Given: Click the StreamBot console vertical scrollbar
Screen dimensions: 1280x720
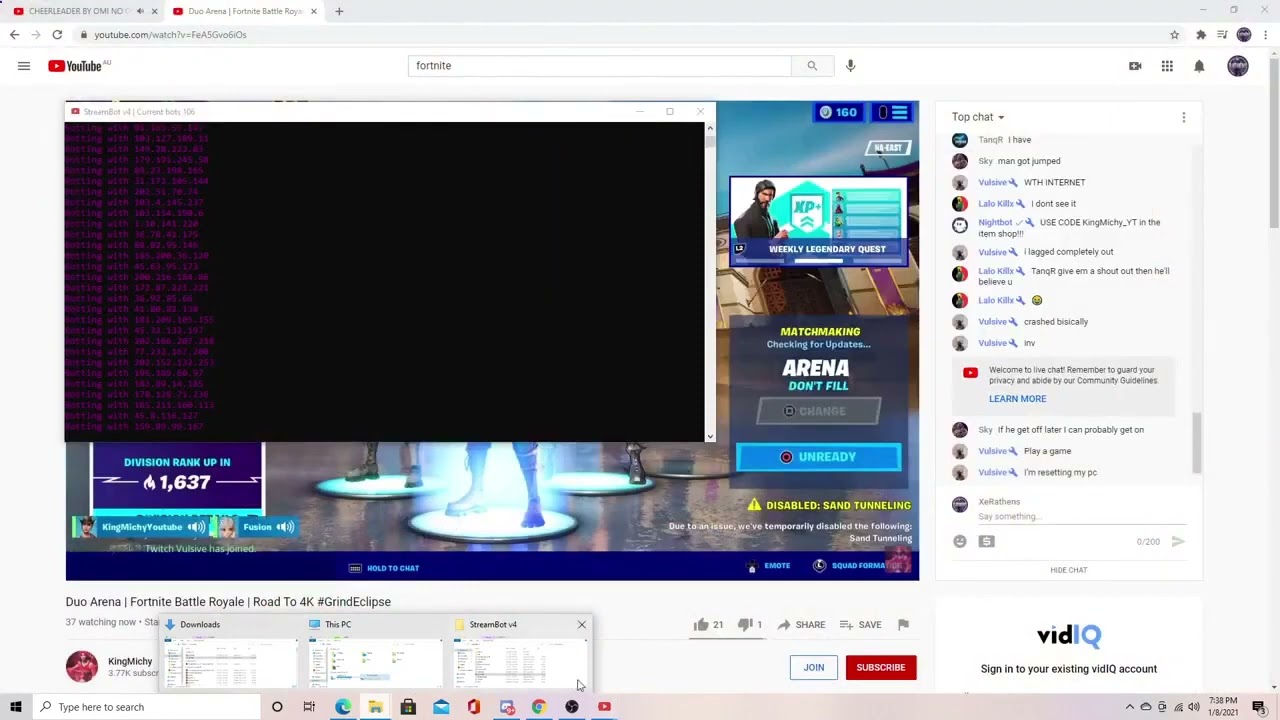Looking at the screenshot, I should 710,281.
